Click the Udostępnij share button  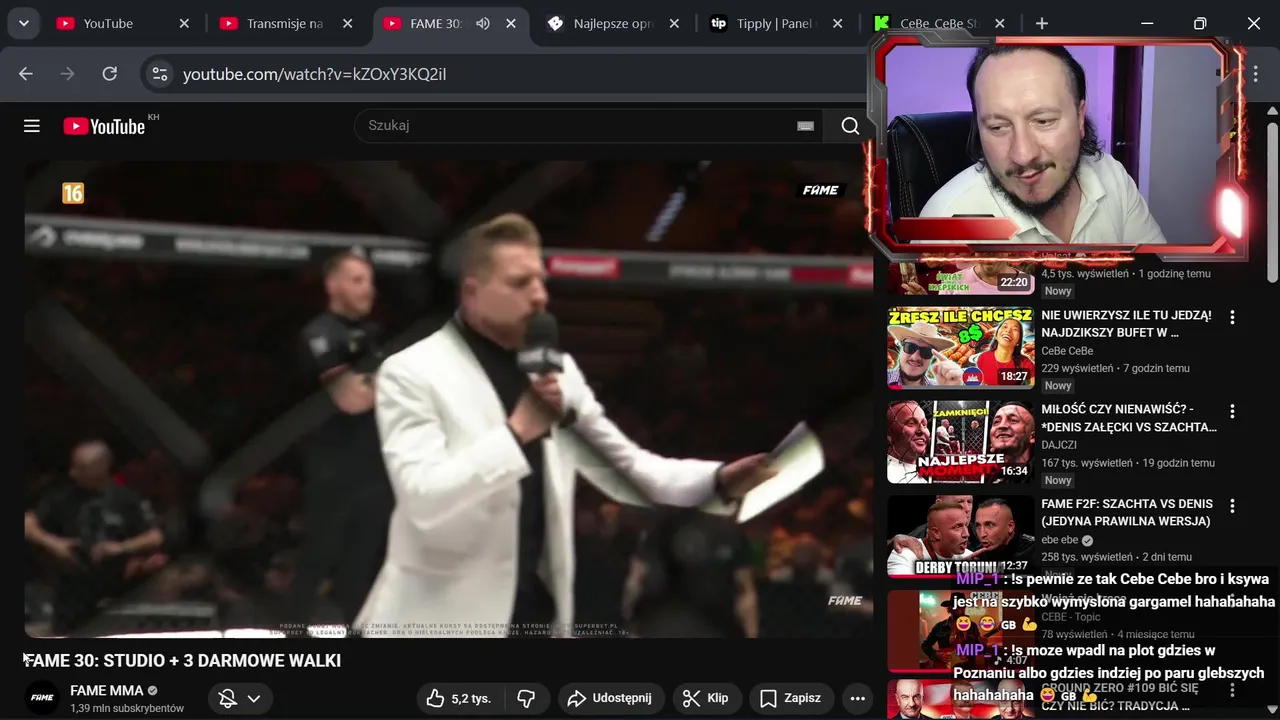pos(610,698)
